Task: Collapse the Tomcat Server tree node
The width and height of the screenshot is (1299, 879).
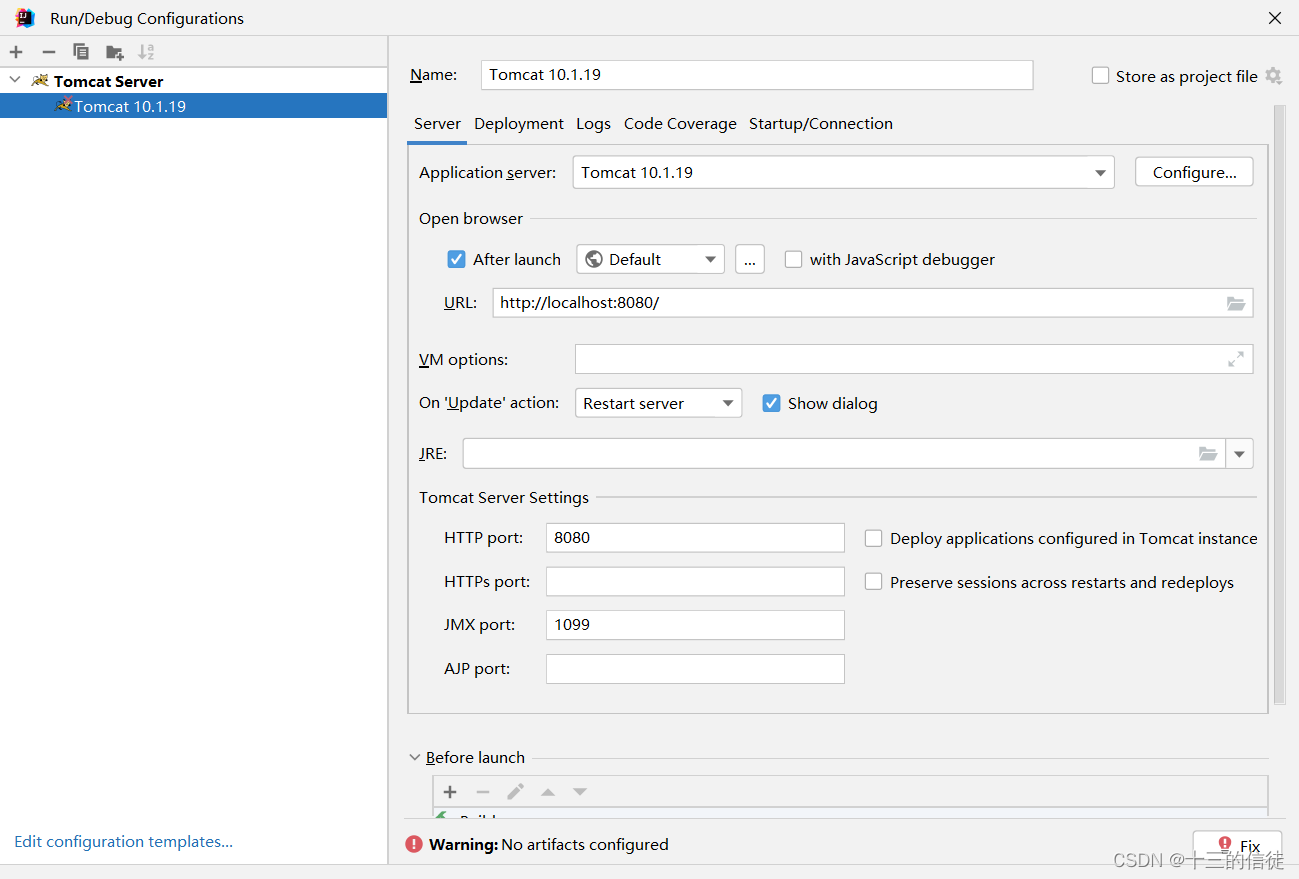Action: pos(15,80)
